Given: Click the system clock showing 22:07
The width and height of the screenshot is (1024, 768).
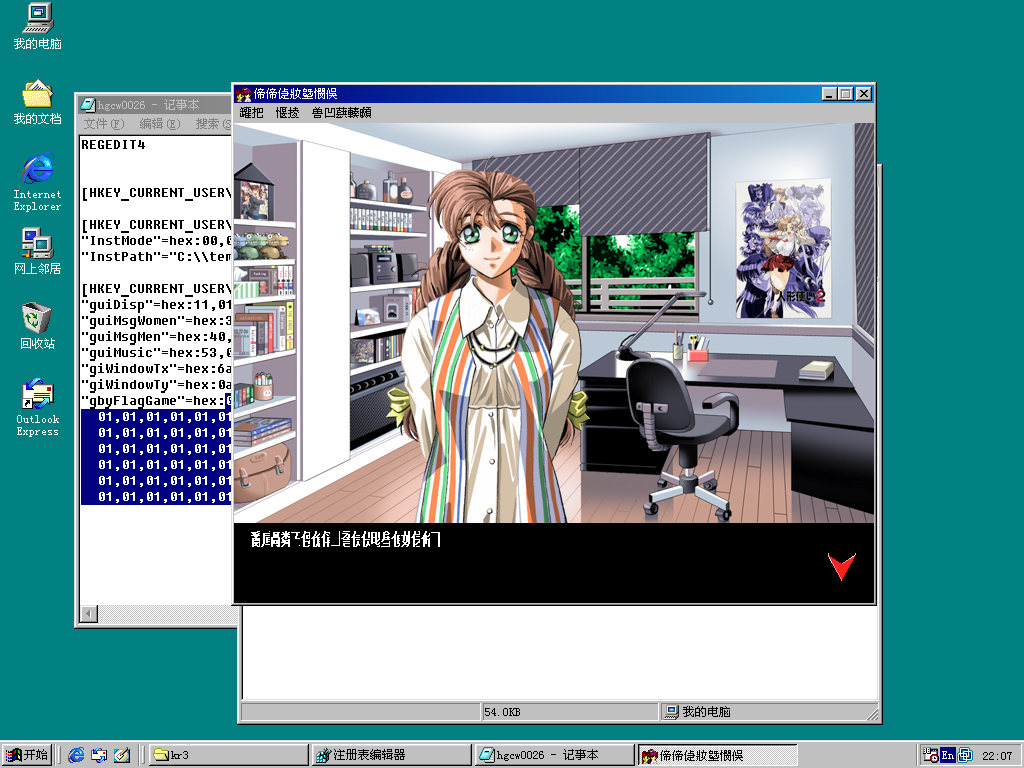Looking at the screenshot, I should coord(997,756).
